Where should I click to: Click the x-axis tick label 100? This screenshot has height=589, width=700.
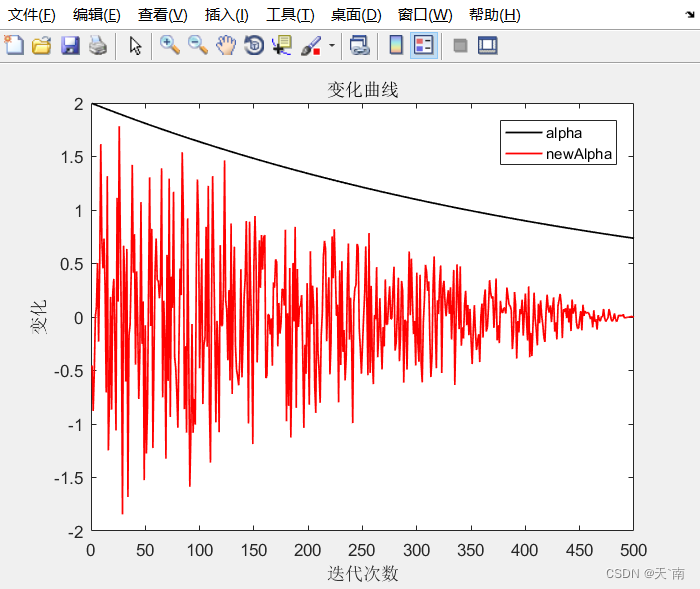[x=200, y=550]
